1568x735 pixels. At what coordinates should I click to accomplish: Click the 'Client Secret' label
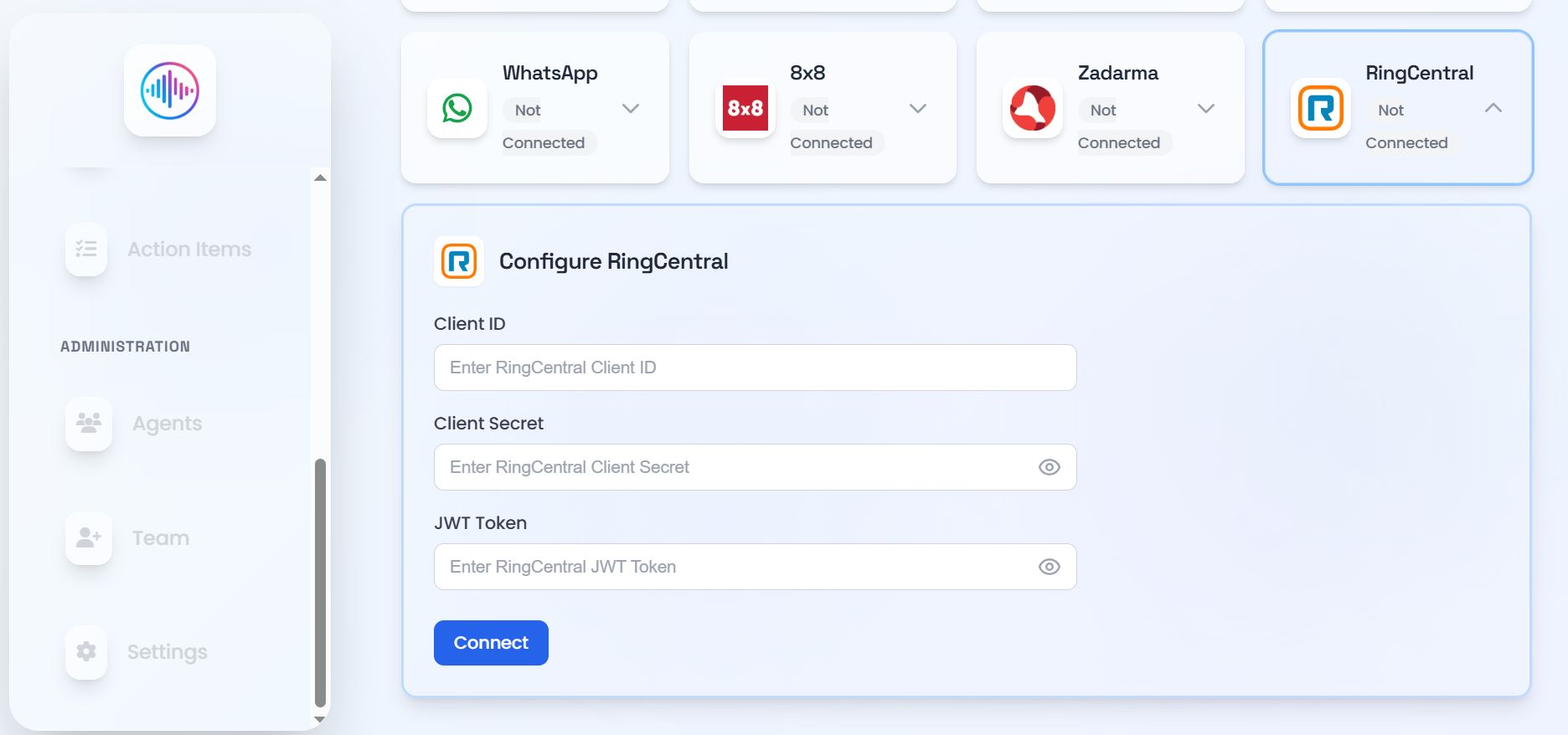[488, 424]
